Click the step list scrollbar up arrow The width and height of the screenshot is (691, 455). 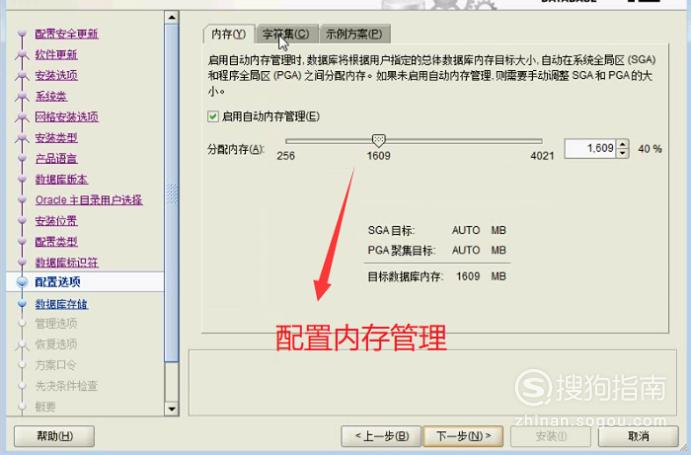coord(171,18)
